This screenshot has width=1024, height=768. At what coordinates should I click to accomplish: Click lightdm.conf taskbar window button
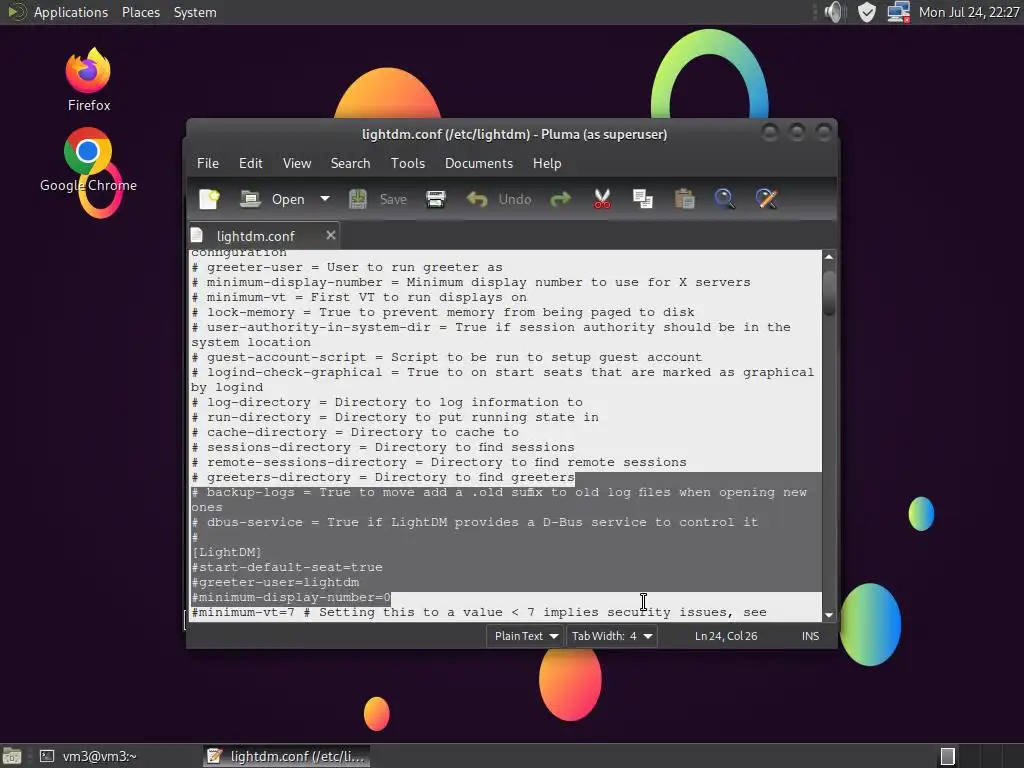[285, 756]
